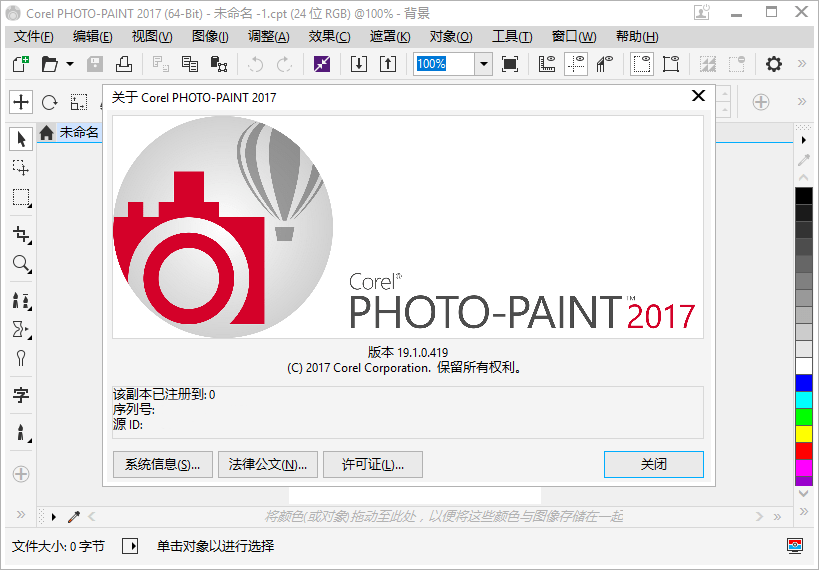Expand the toolbox overflow chevron at bottom
819x570 pixels.
pos(21,515)
